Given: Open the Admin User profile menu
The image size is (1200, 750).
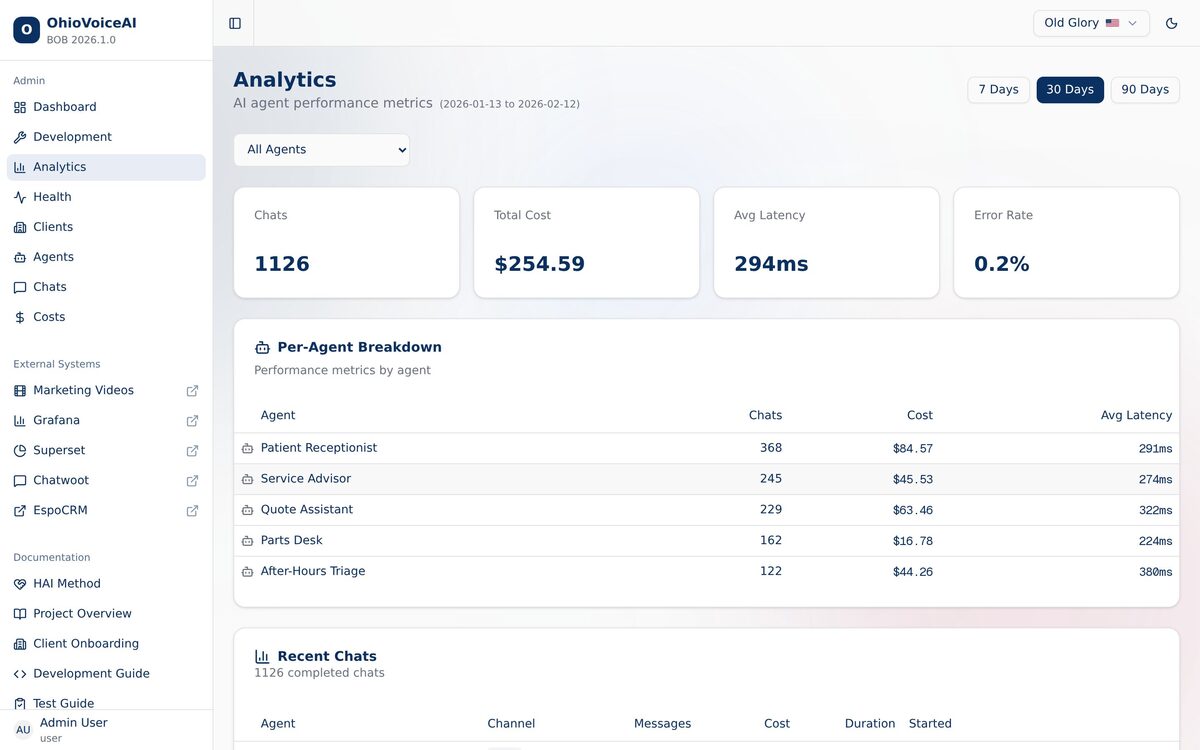Looking at the screenshot, I should click(x=73, y=729).
